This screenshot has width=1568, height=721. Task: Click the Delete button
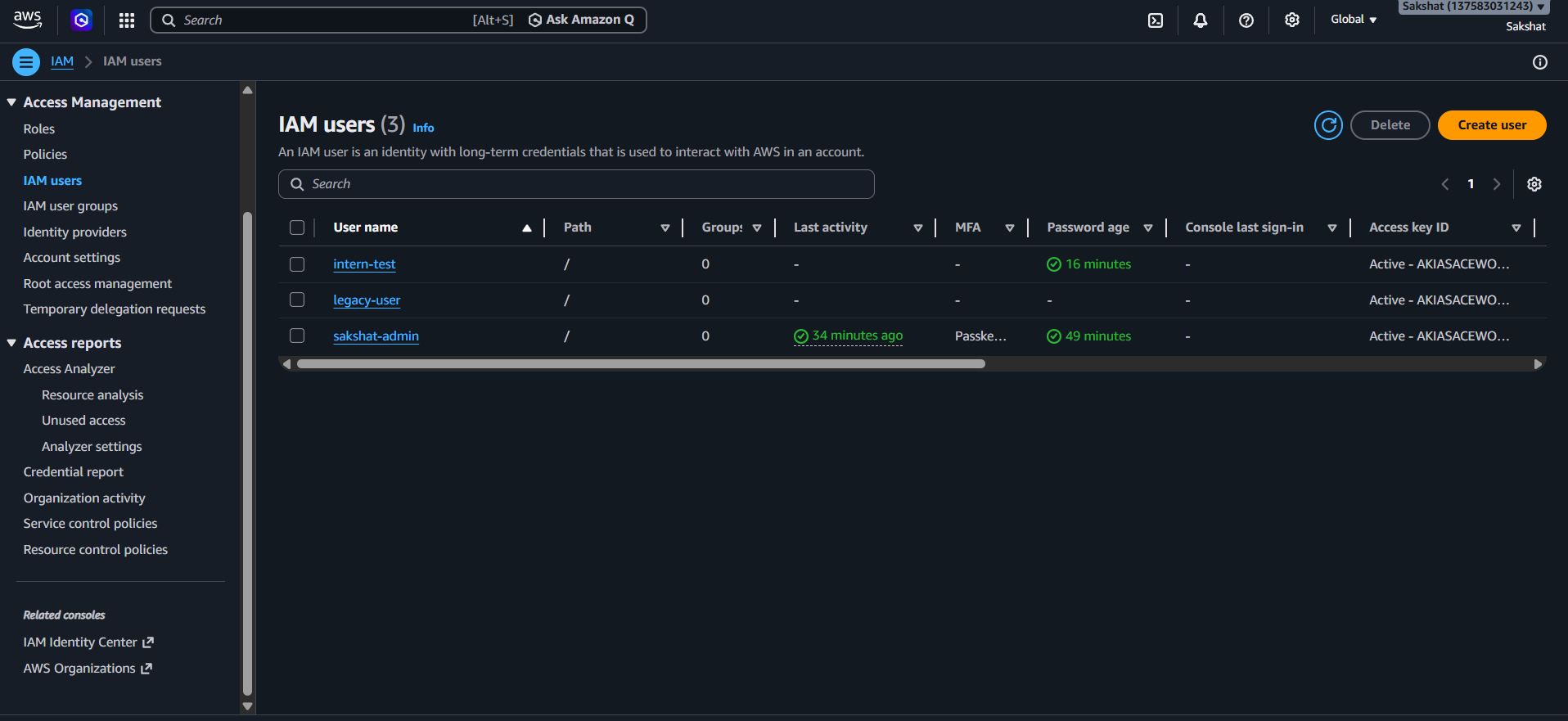click(x=1390, y=125)
